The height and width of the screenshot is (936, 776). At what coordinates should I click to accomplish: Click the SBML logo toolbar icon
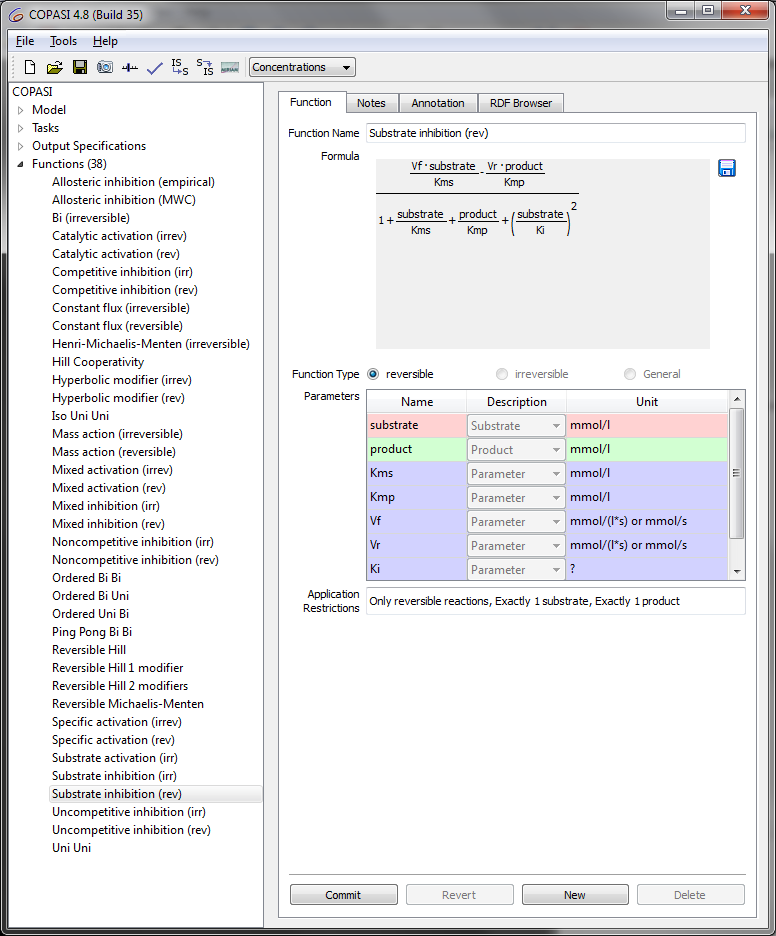pos(230,68)
